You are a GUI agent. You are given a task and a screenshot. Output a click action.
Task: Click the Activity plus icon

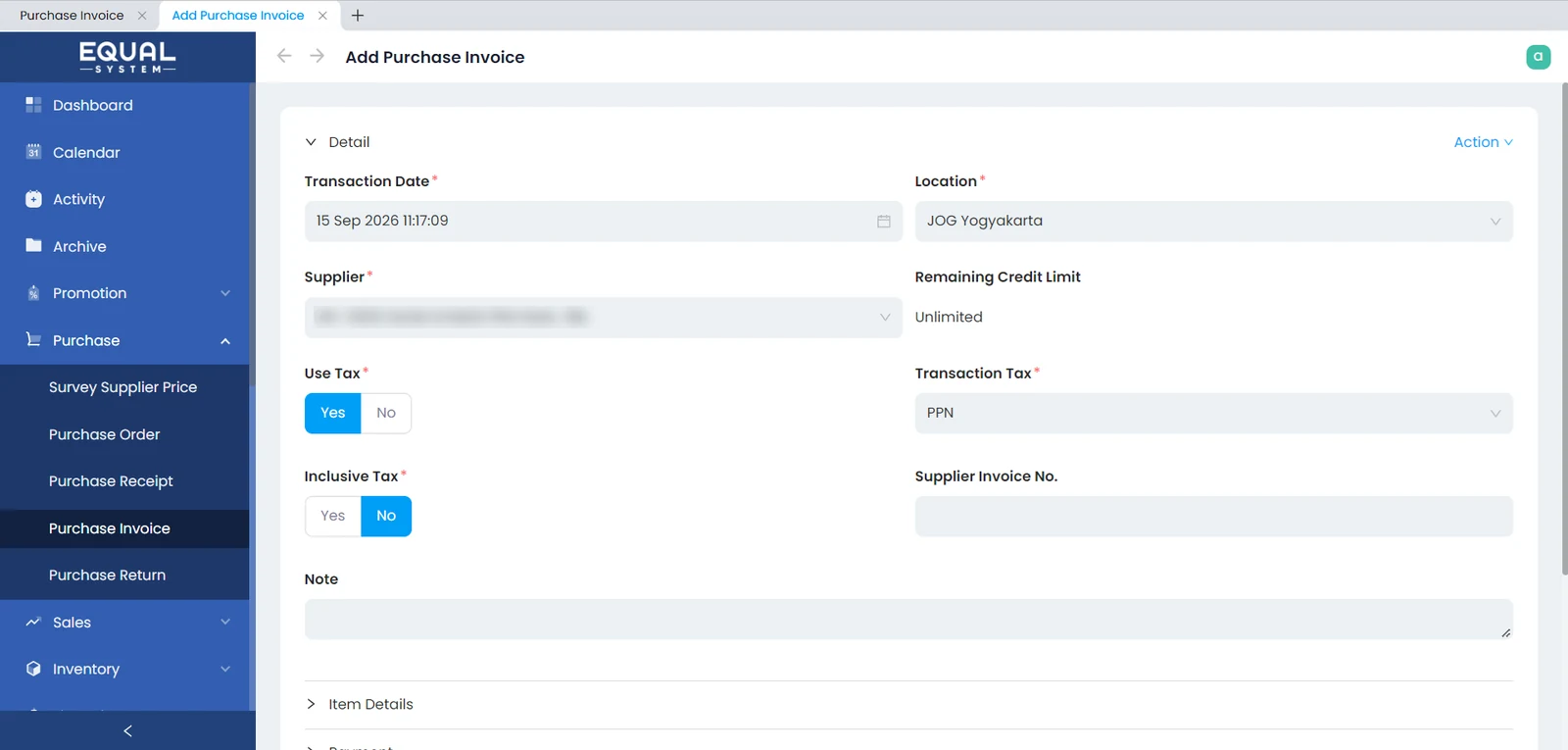point(33,199)
